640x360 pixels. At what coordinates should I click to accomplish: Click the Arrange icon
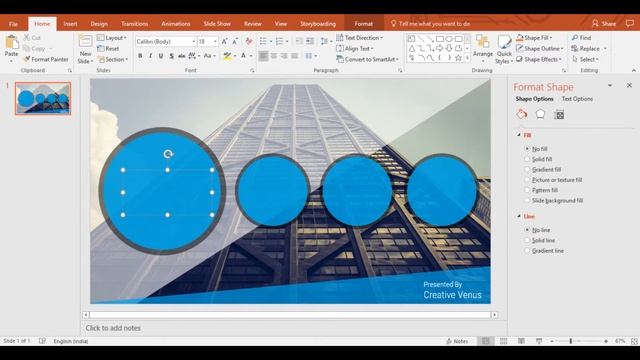pyautogui.click(x=482, y=42)
